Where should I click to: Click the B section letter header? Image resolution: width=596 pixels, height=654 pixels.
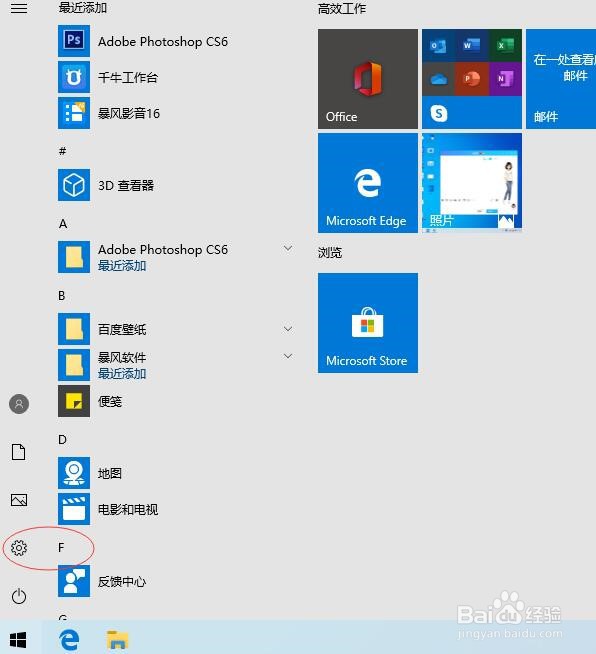pyautogui.click(x=62, y=296)
